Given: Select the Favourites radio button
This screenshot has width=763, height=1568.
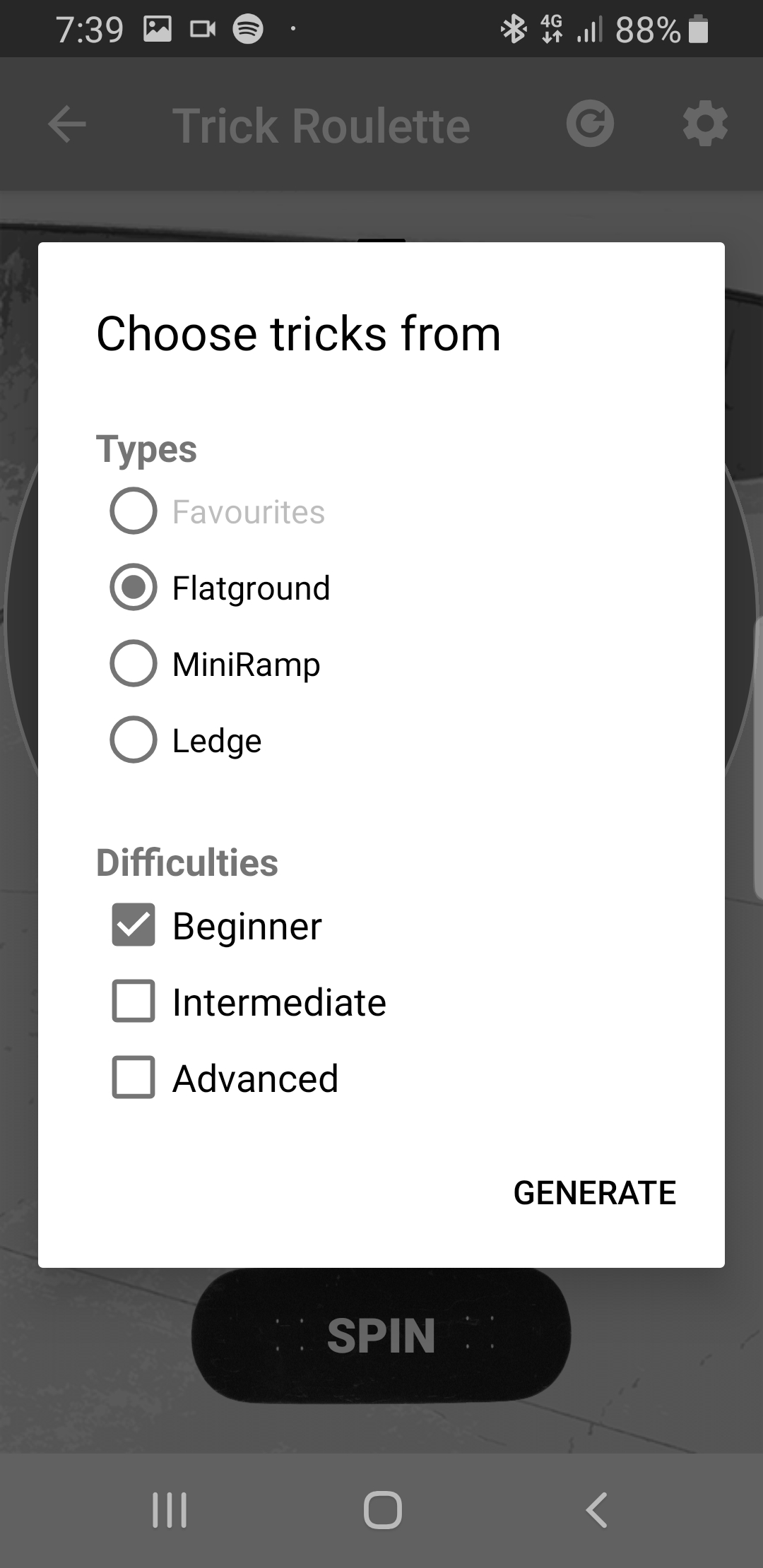Looking at the screenshot, I should tap(134, 511).
